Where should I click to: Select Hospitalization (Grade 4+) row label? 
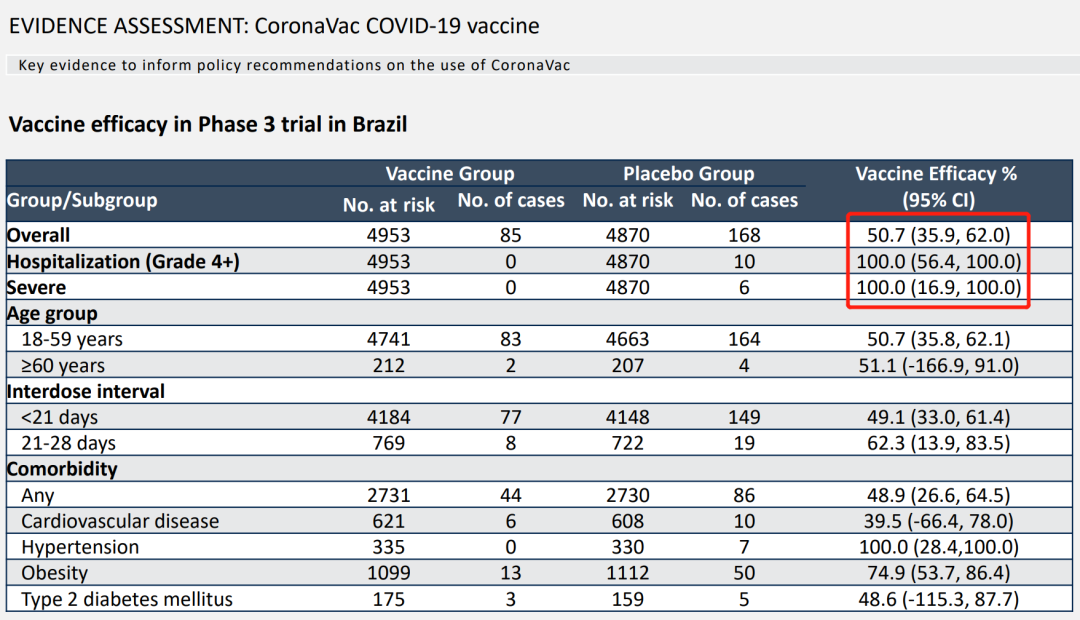coord(123,262)
